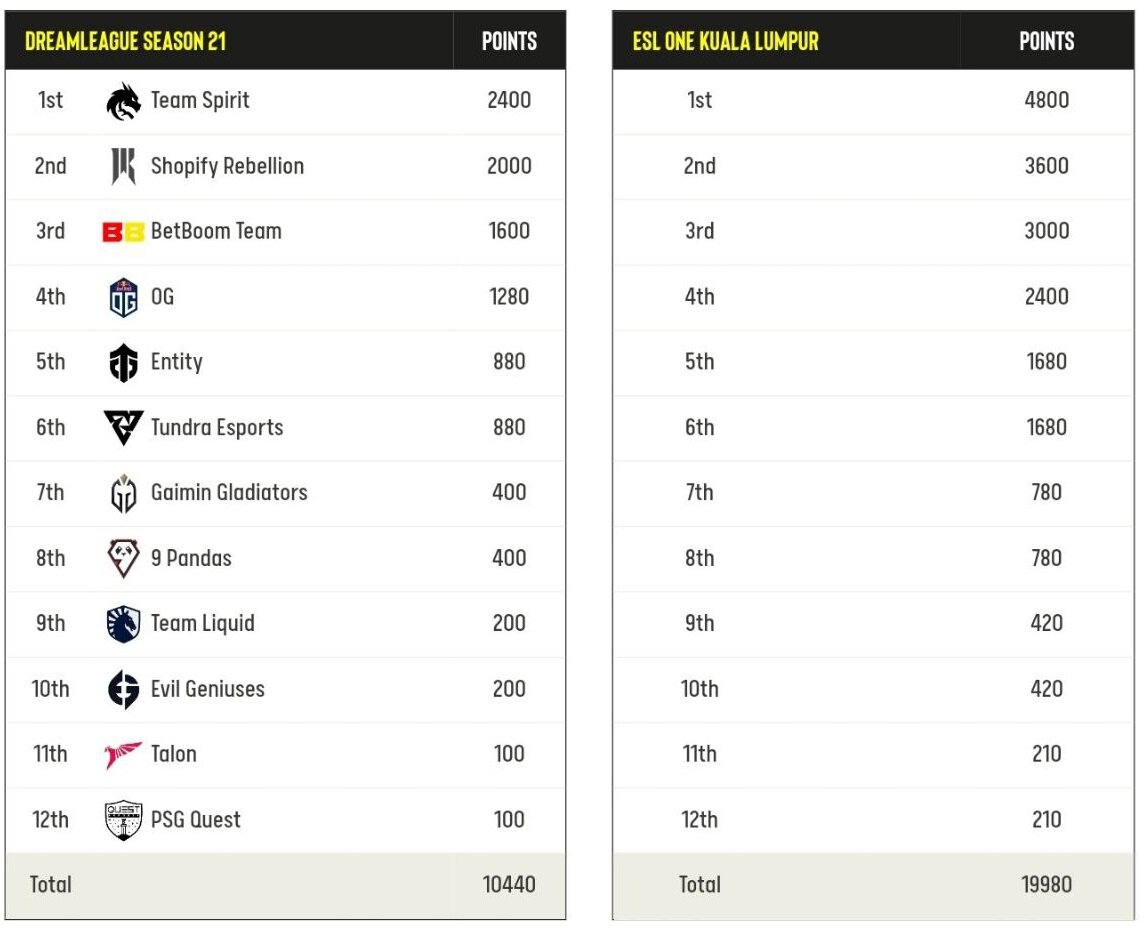This screenshot has width=1145, height=941.
Task: Click the OG team logo
Action: pos(123,297)
